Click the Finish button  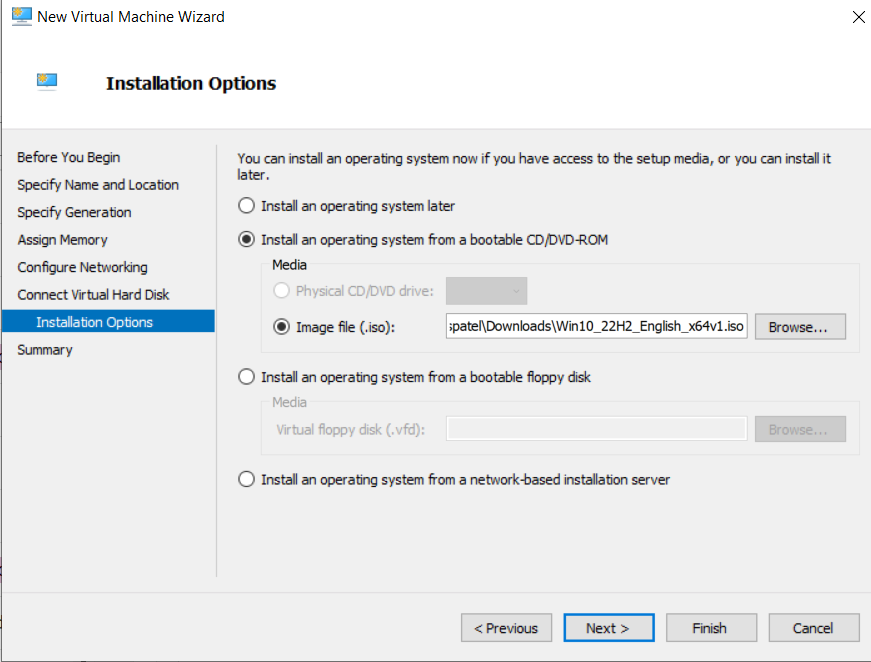[x=709, y=628]
